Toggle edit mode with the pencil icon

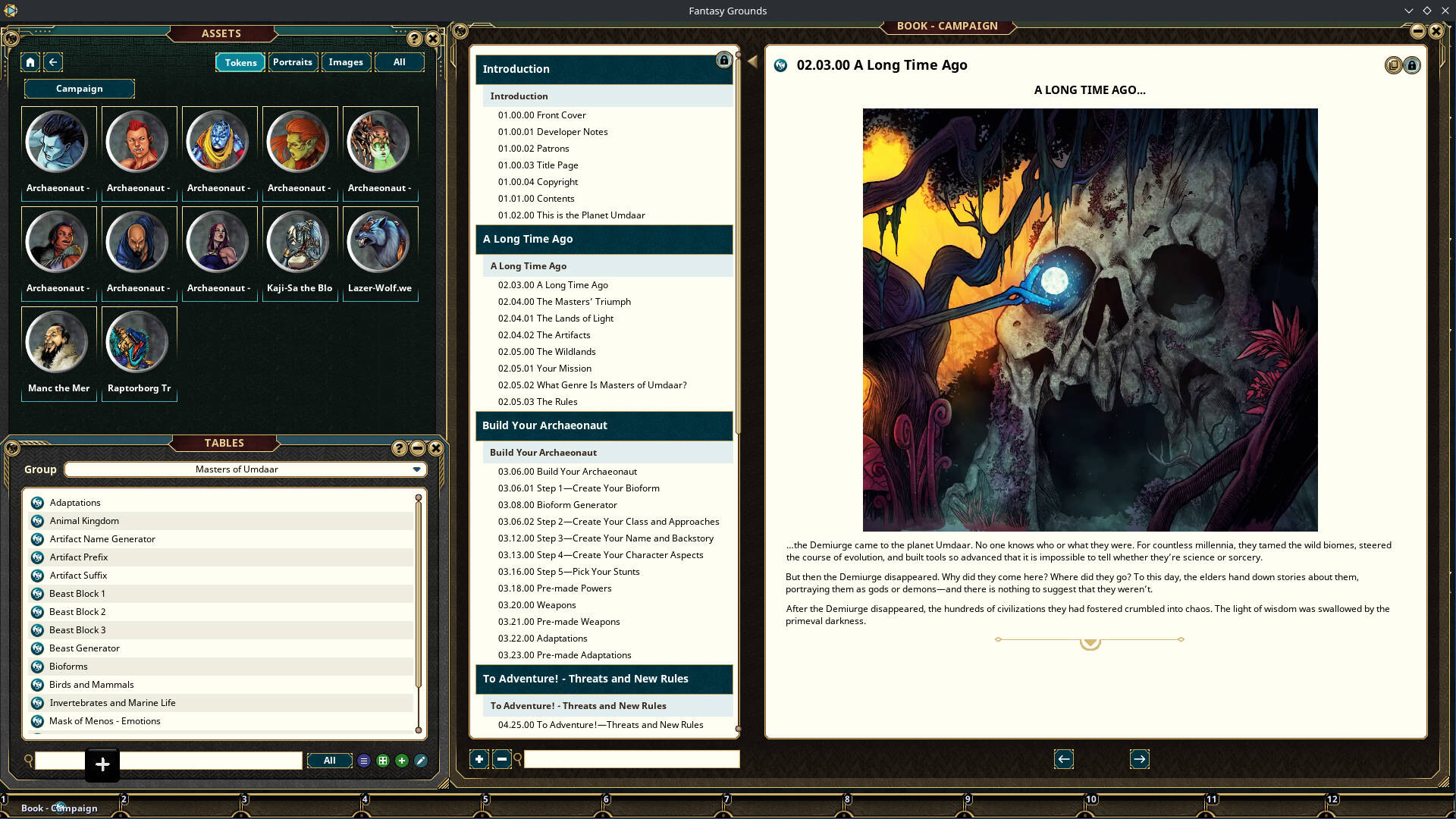(421, 761)
